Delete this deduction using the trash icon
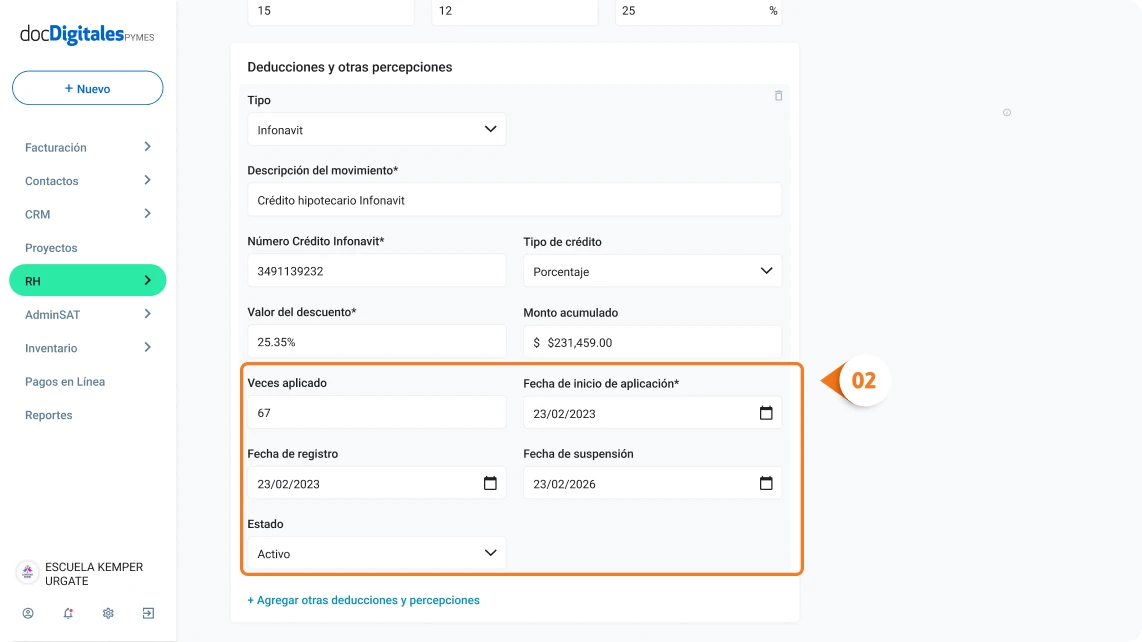 click(x=779, y=96)
